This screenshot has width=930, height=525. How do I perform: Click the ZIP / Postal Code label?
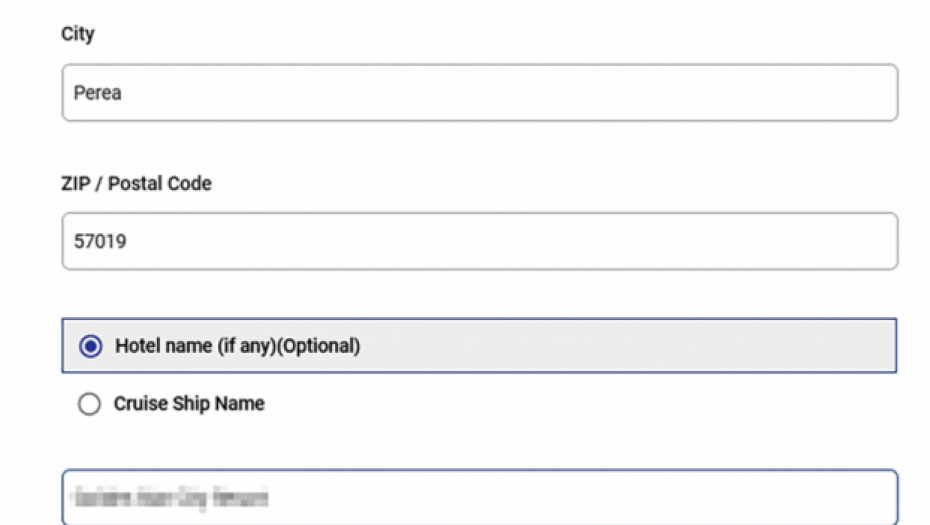click(x=136, y=184)
